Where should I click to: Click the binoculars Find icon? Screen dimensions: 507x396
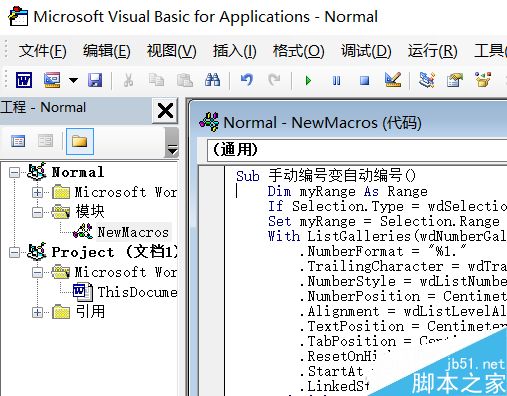coord(212,80)
